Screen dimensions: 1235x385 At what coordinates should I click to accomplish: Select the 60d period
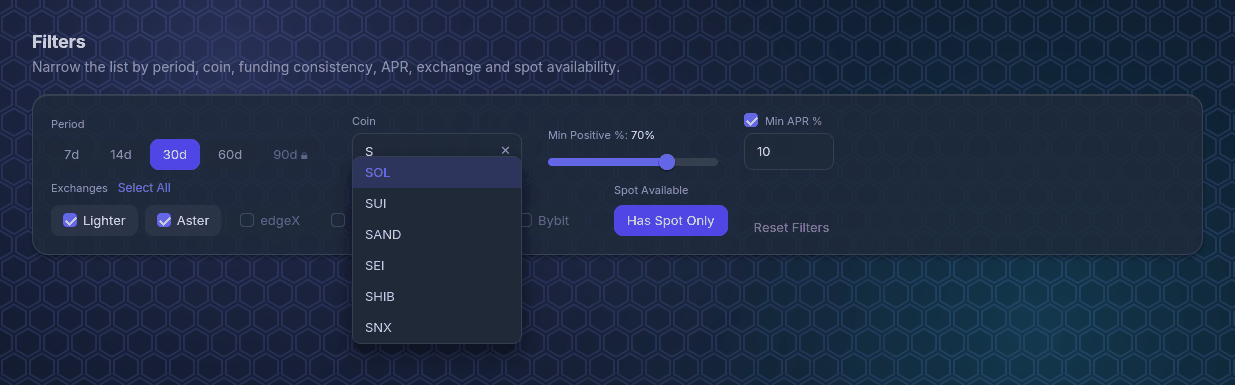point(230,155)
